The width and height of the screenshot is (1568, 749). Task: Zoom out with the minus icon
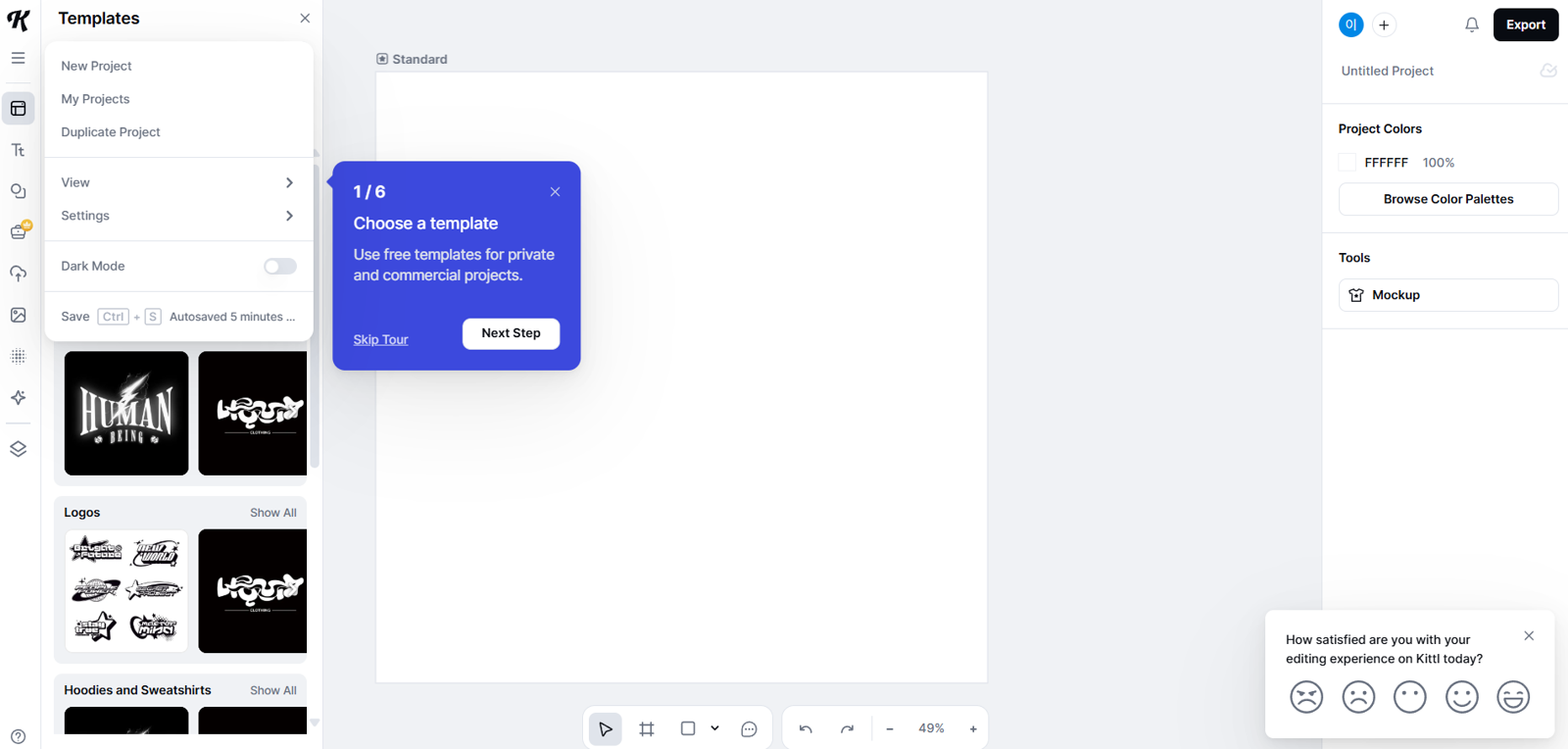click(x=890, y=728)
